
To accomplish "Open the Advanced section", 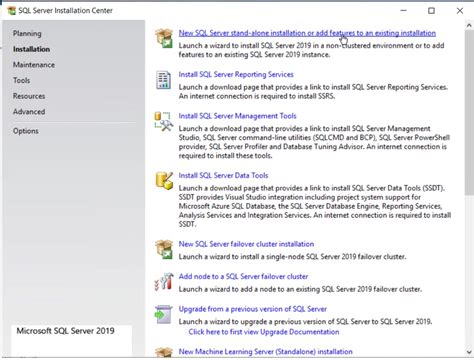I will 29,112.
